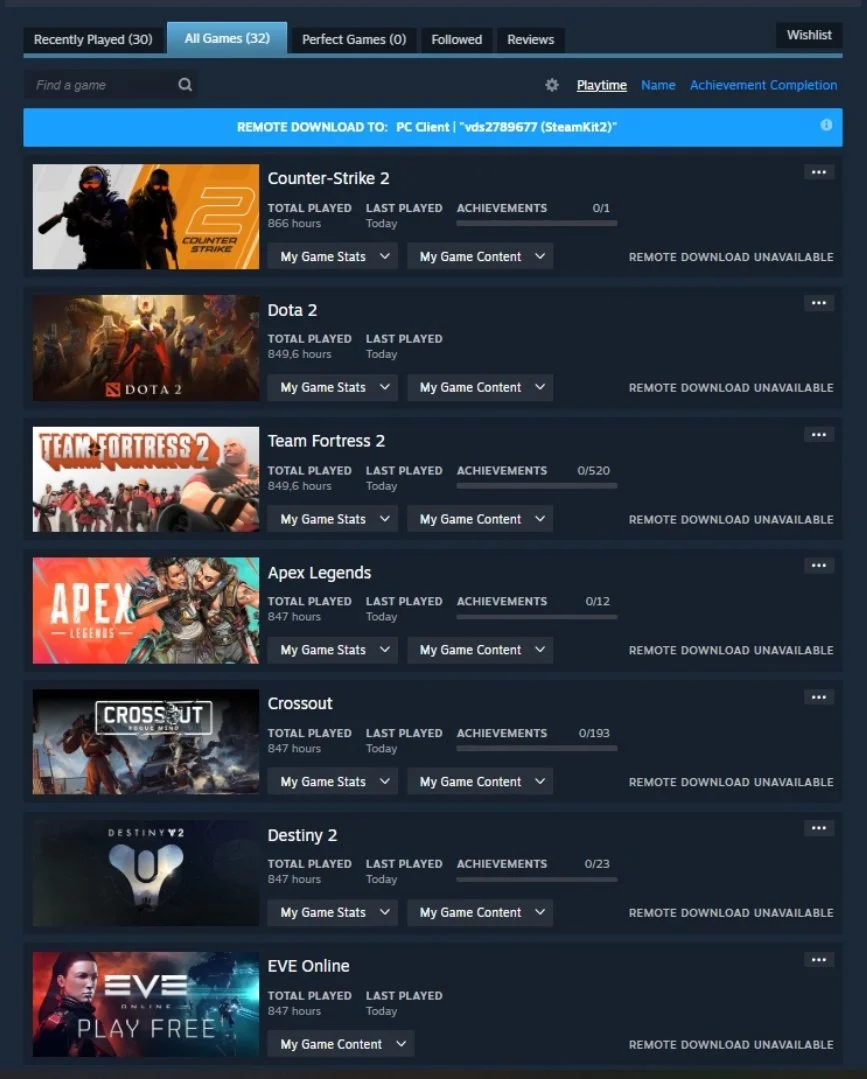Viewport: 867px width, 1079px height.
Task: Sort games by Name
Action: (x=658, y=85)
